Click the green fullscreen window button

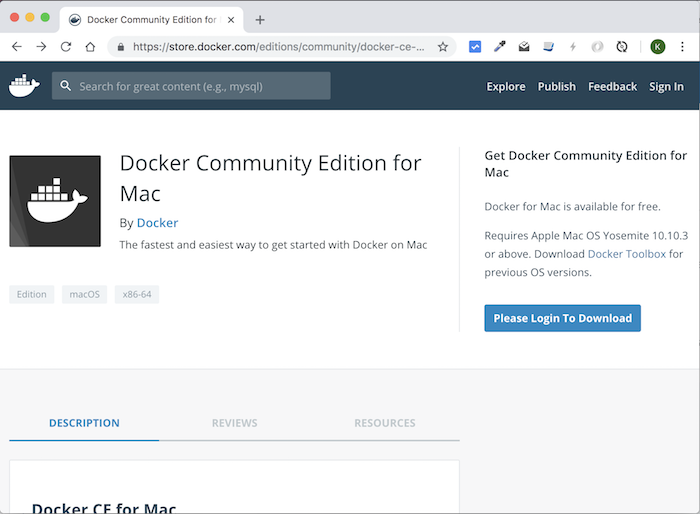[x=45, y=17]
